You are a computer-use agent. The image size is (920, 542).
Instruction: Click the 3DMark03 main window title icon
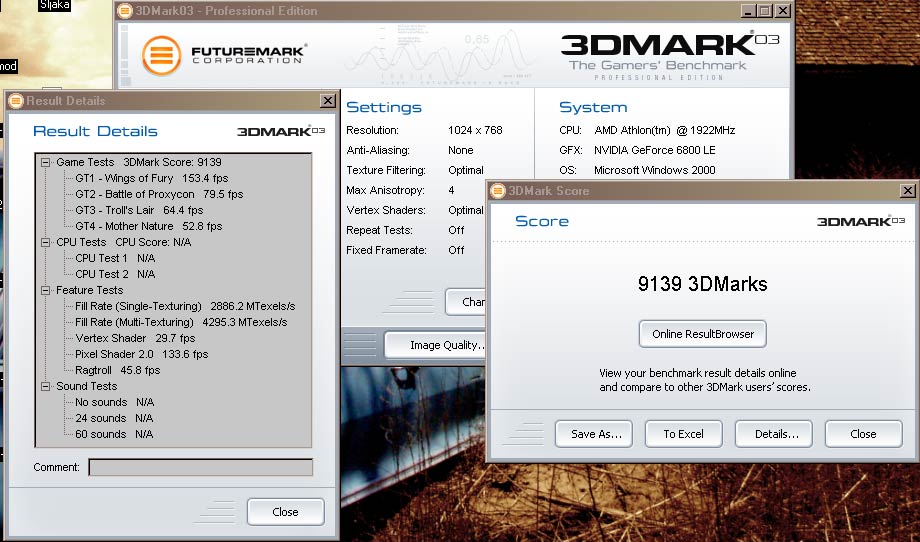pos(124,11)
